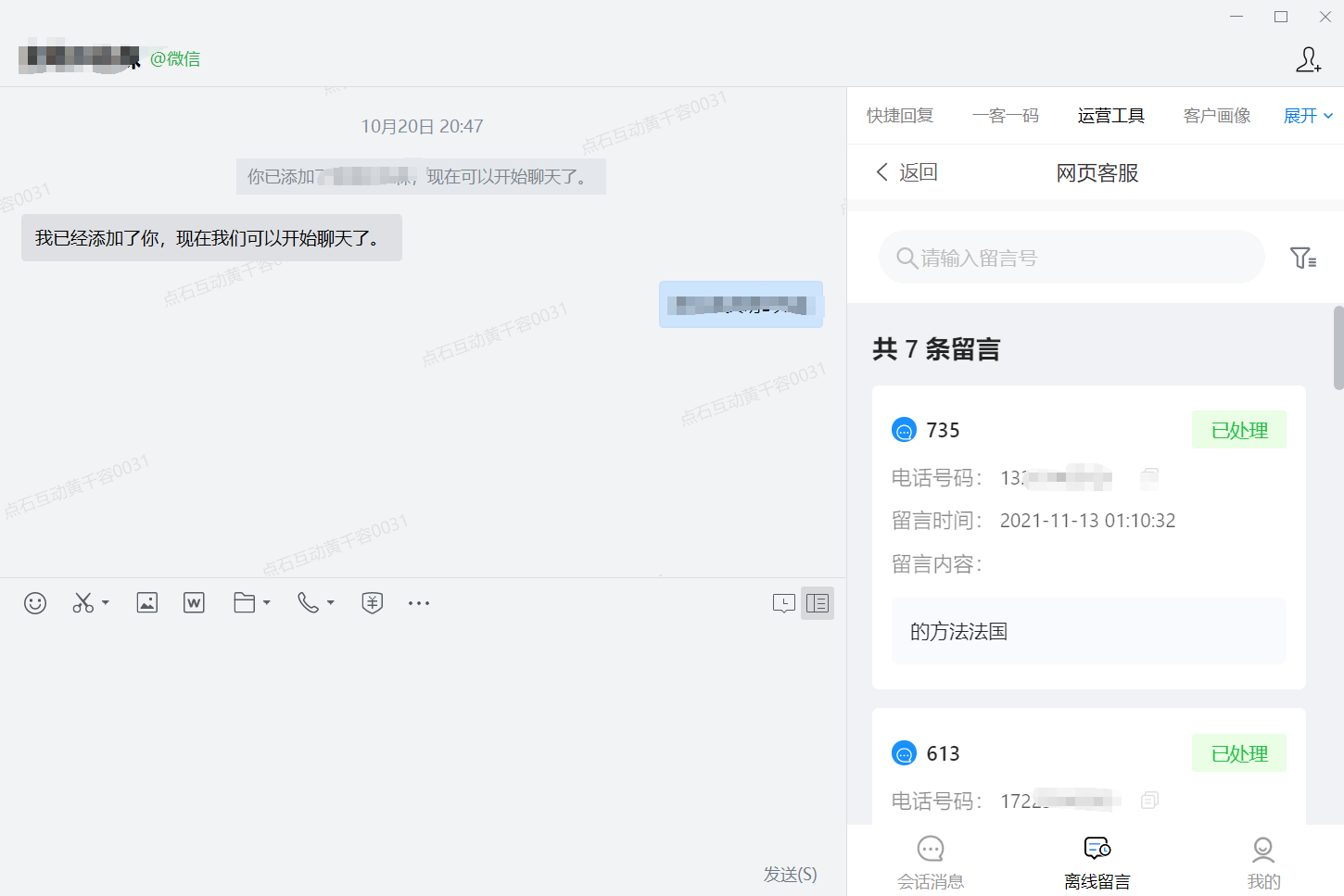Click chat date 10月20日 20:47
The height and width of the screenshot is (896, 1344).
(422, 126)
